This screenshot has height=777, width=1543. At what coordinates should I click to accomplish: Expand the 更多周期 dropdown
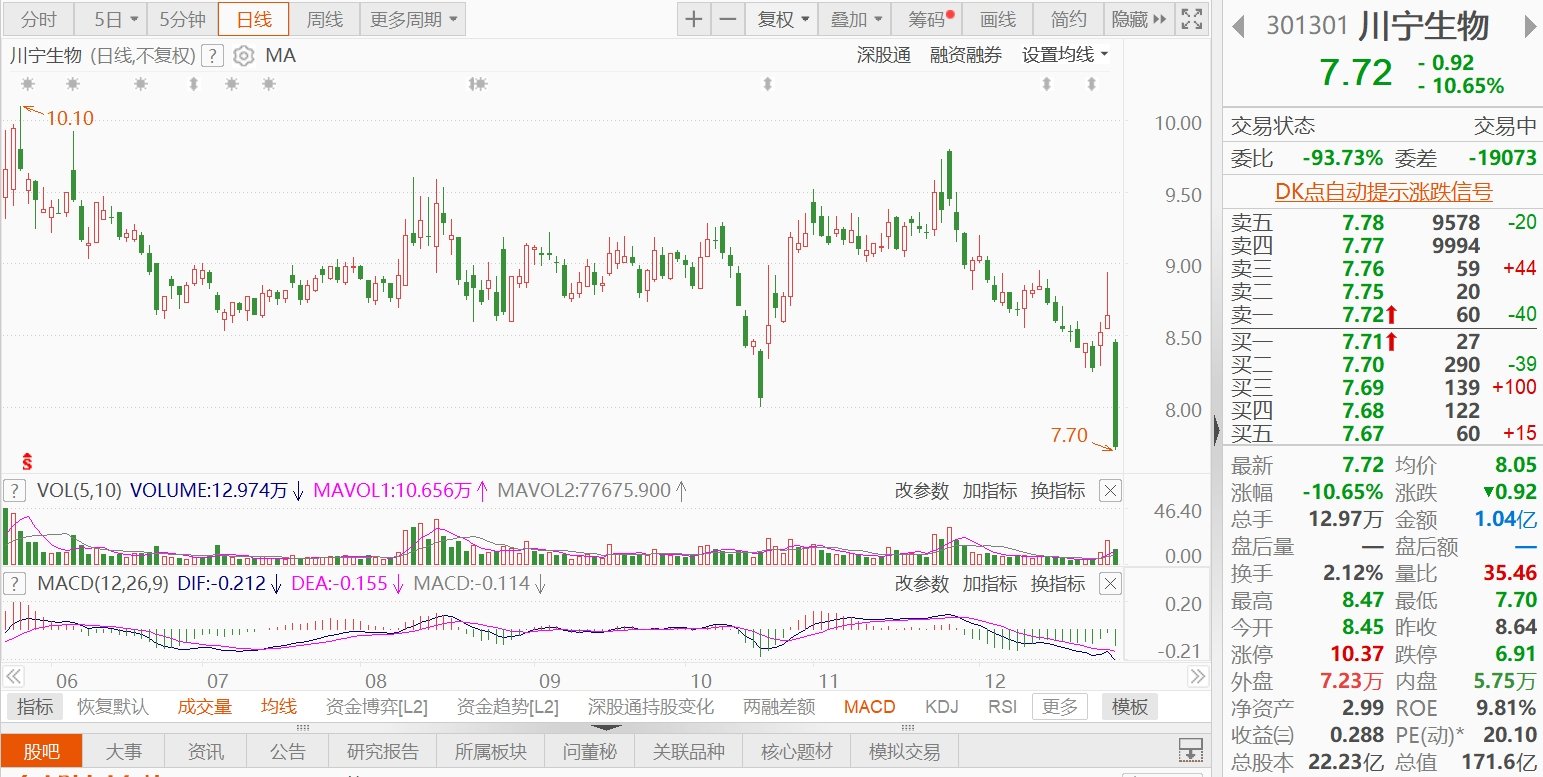tap(413, 19)
